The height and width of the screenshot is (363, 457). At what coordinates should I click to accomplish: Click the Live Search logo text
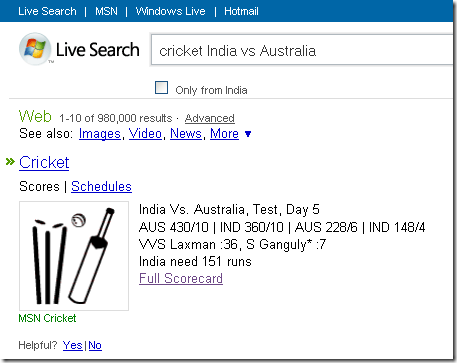click(98, 50)
